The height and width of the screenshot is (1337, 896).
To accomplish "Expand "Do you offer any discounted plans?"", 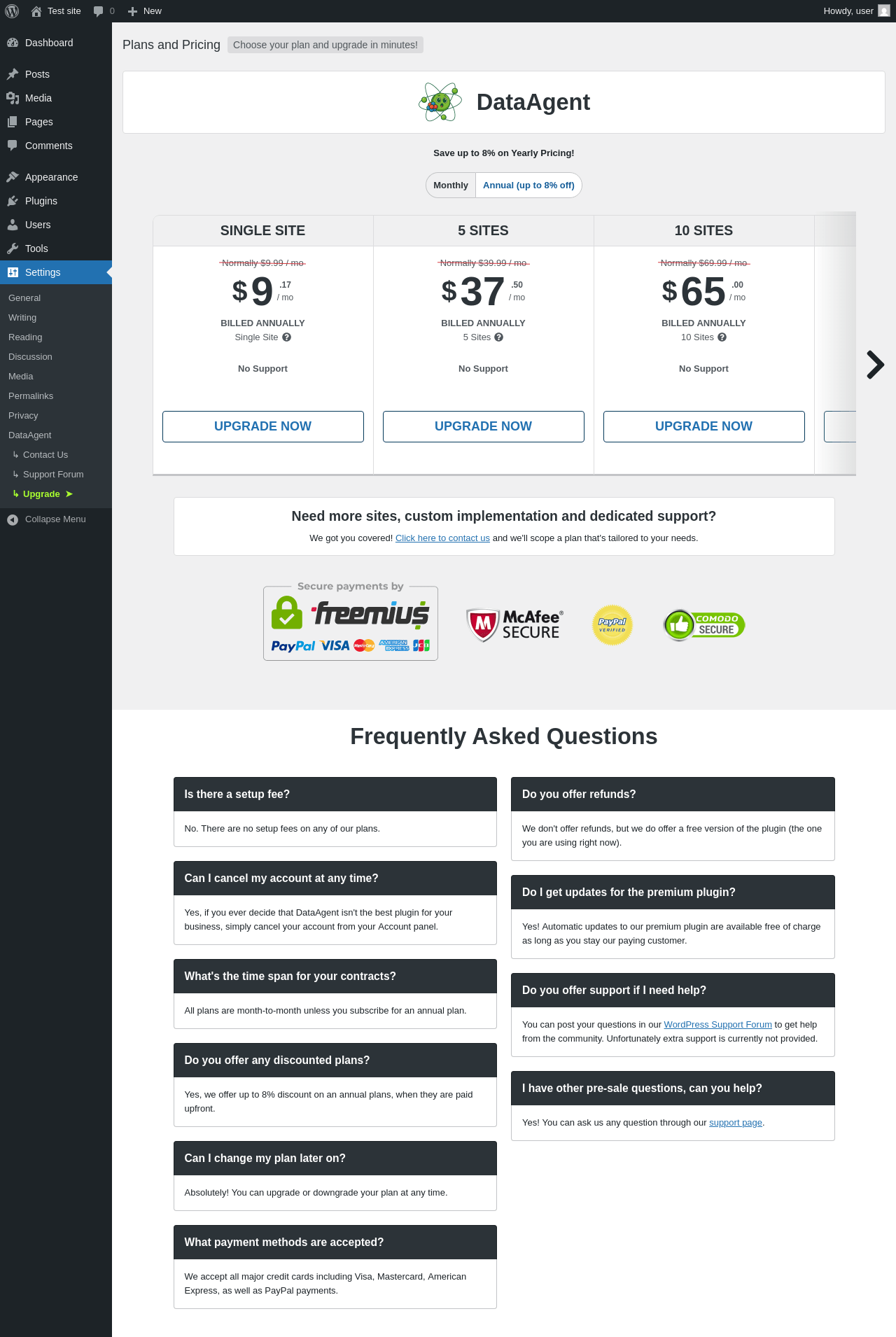I will point(335,1060).
